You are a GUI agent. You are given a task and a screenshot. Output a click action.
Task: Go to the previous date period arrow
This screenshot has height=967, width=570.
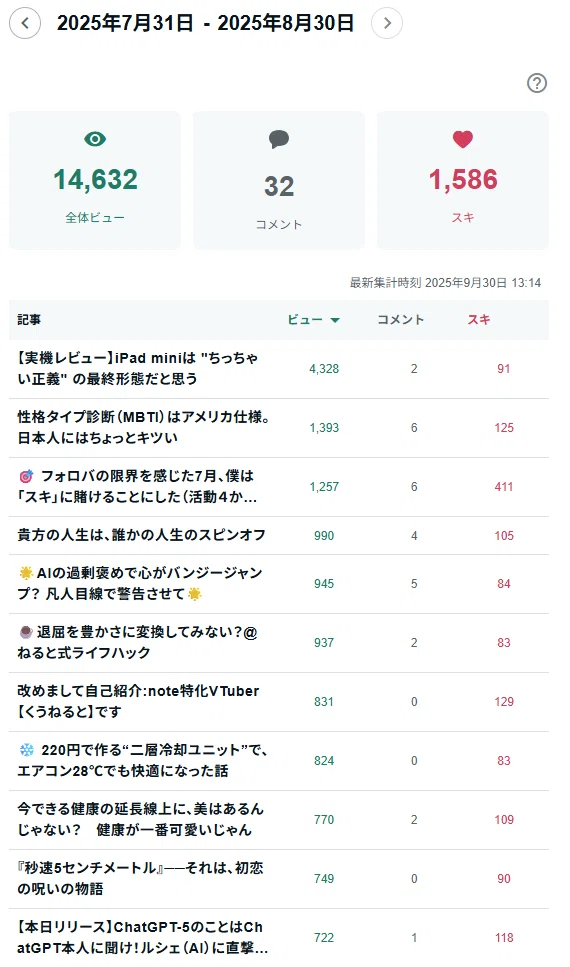click(25, 23)
